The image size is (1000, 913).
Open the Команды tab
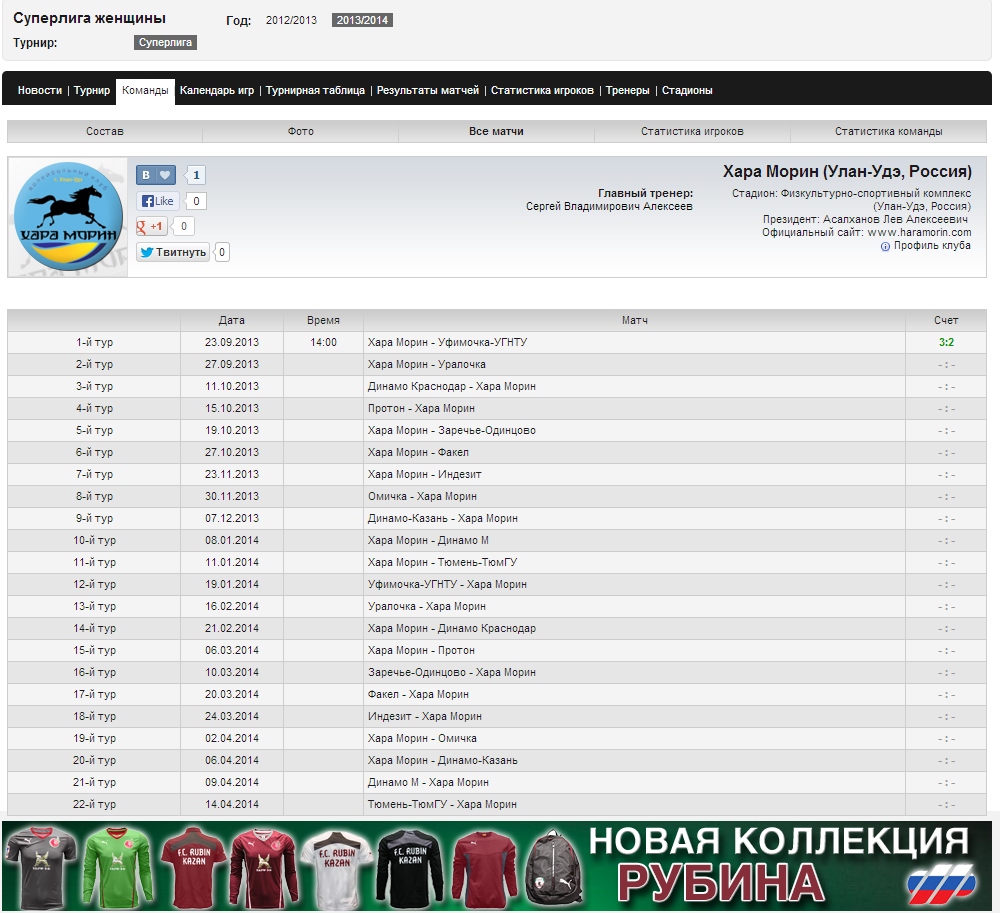click(145, 91)
